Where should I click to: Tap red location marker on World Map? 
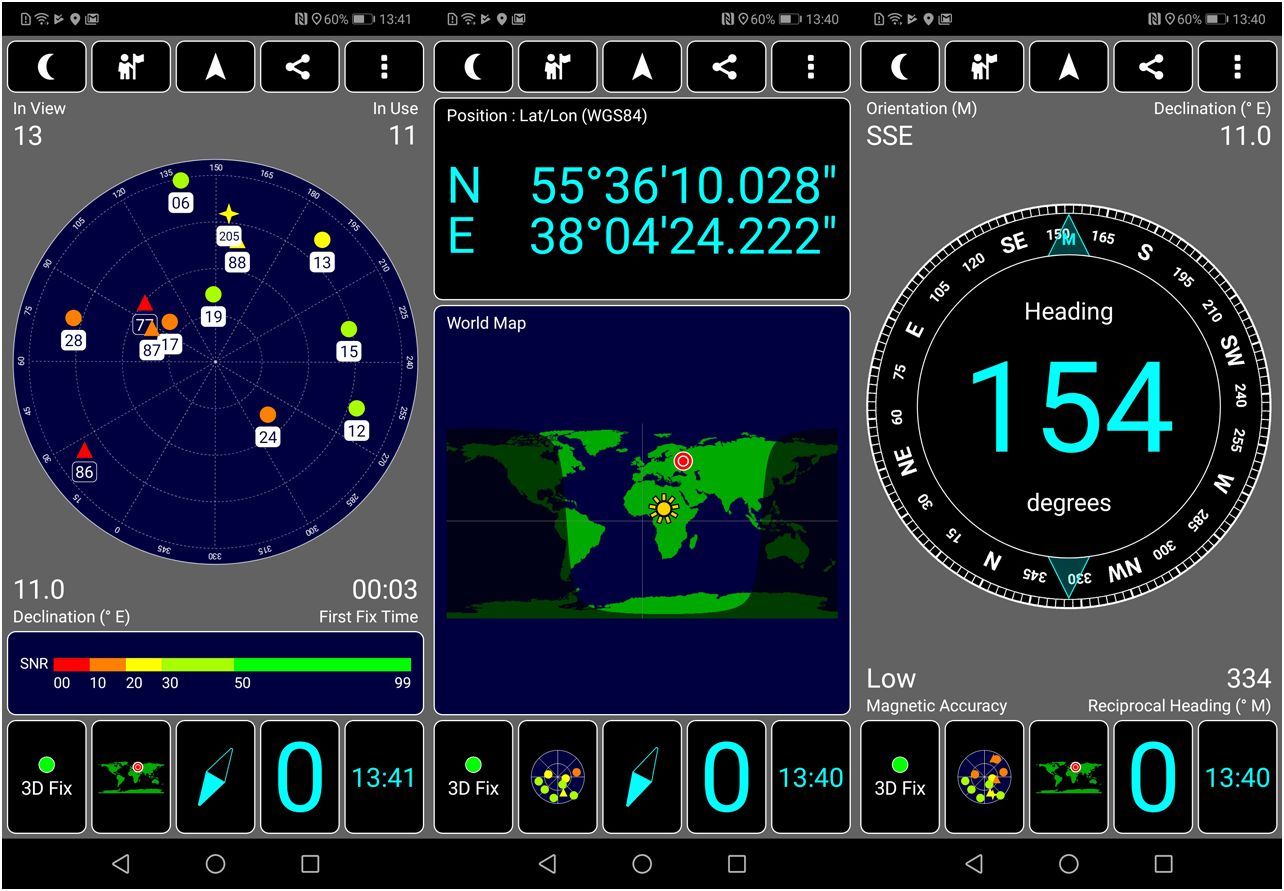tap(683, 460)
